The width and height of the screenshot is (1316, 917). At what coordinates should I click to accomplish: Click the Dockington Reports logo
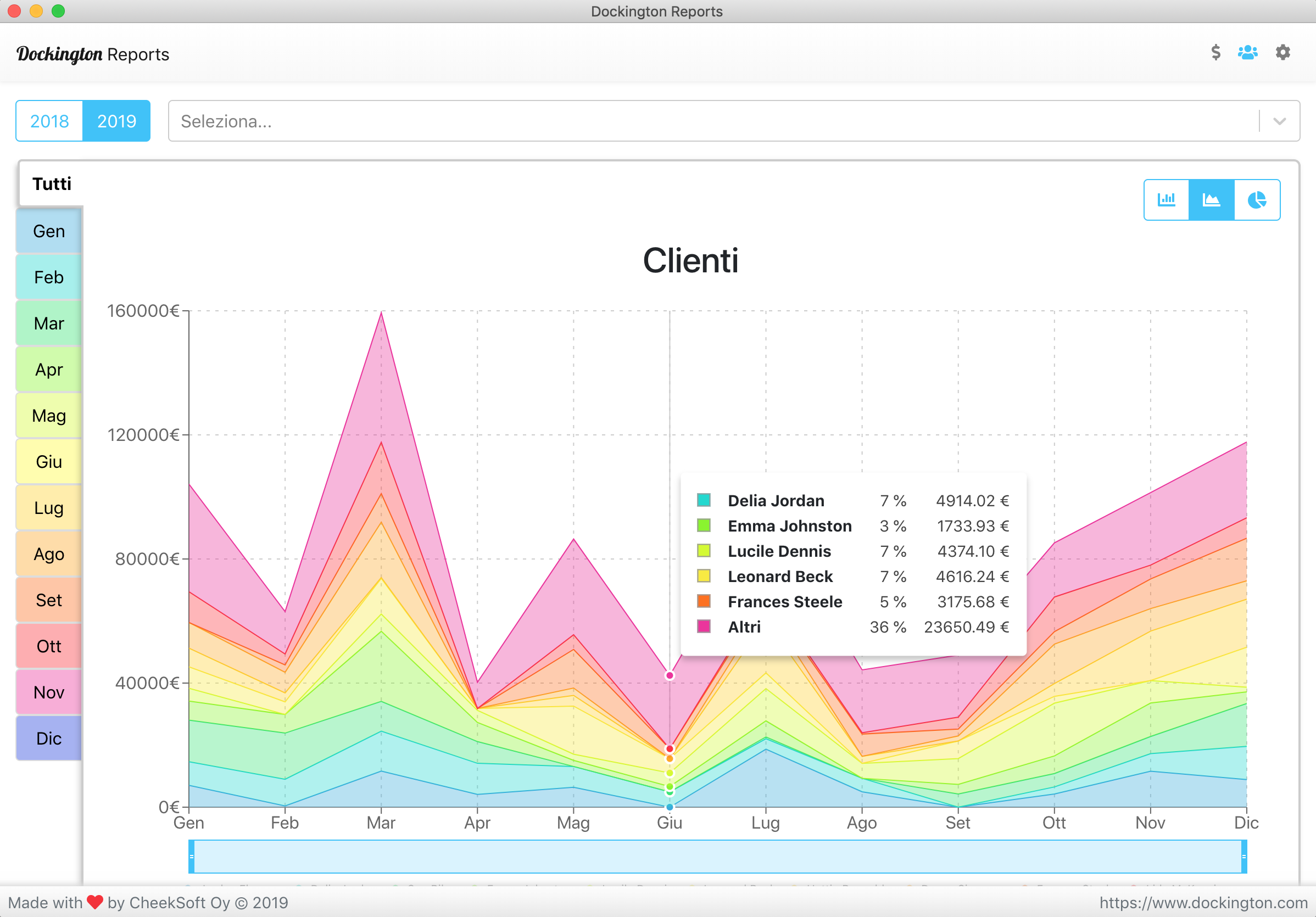tap(93, 54)
